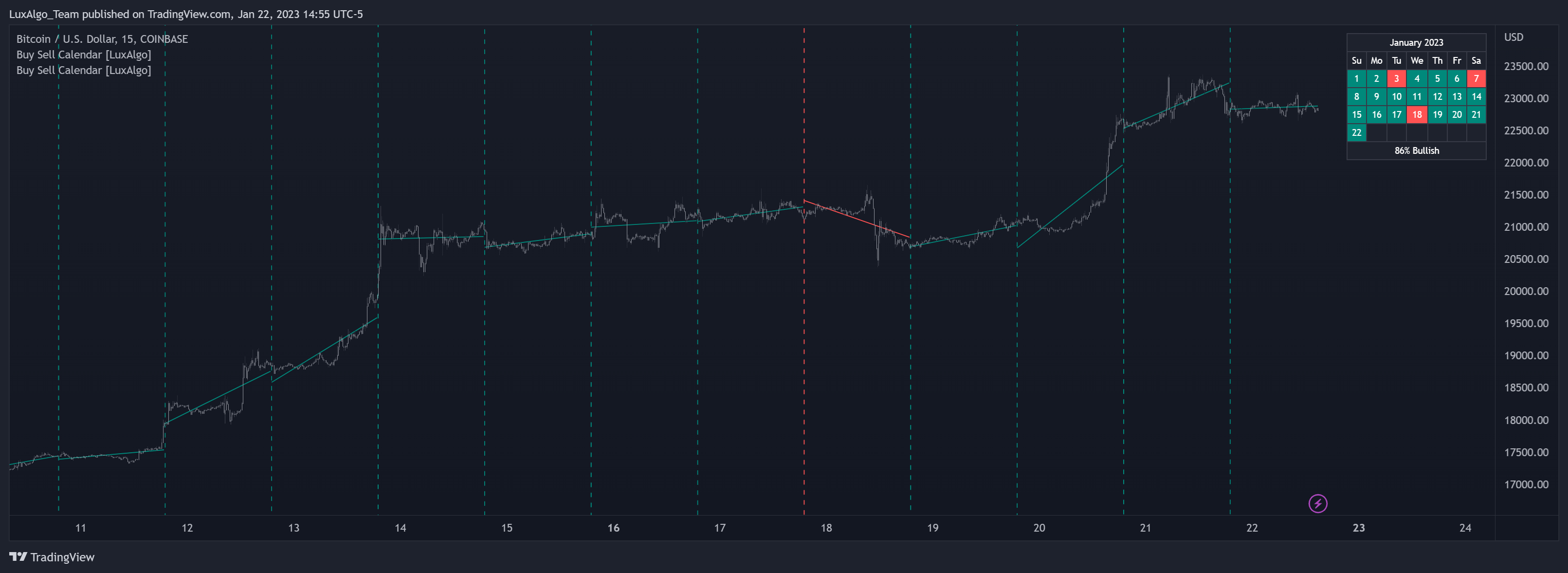Select red calendar day 18

click(1417, 114)
